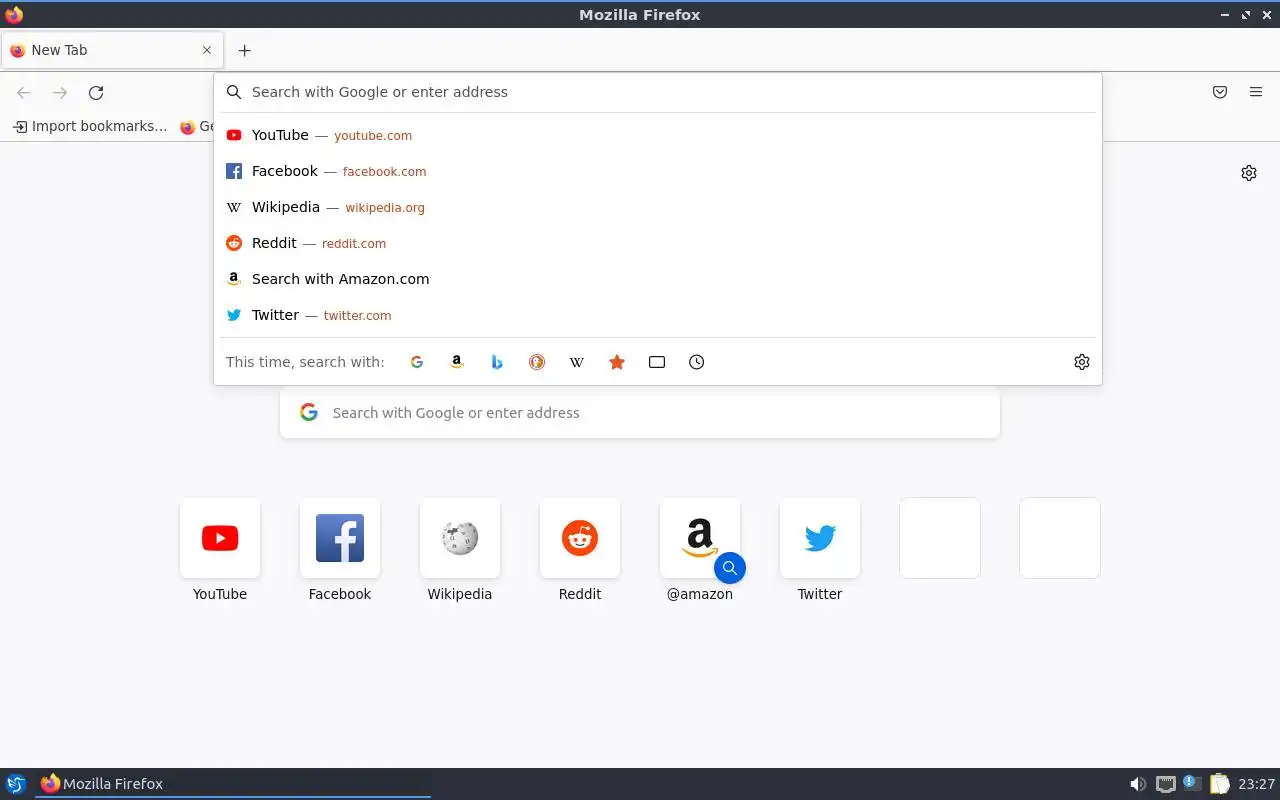
Task: Click the 23:27 taskbar clock
Action: point(1257,784)
